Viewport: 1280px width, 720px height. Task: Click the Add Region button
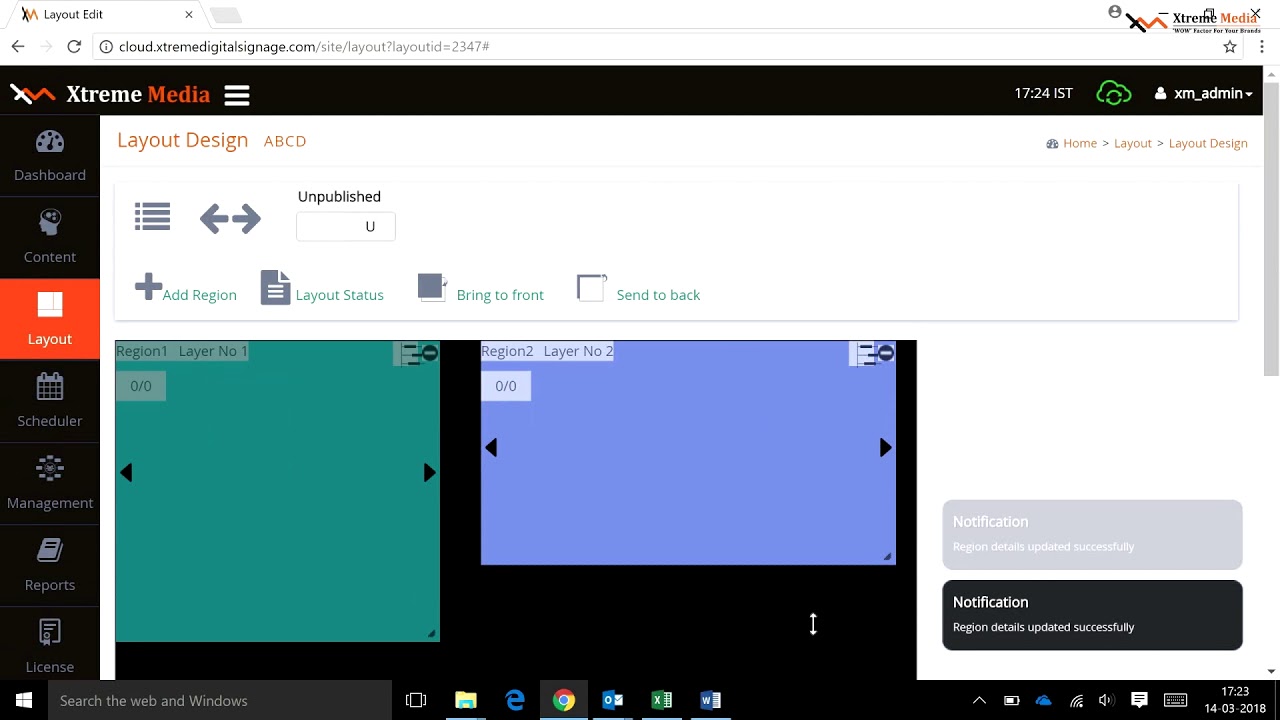(186, 290)
